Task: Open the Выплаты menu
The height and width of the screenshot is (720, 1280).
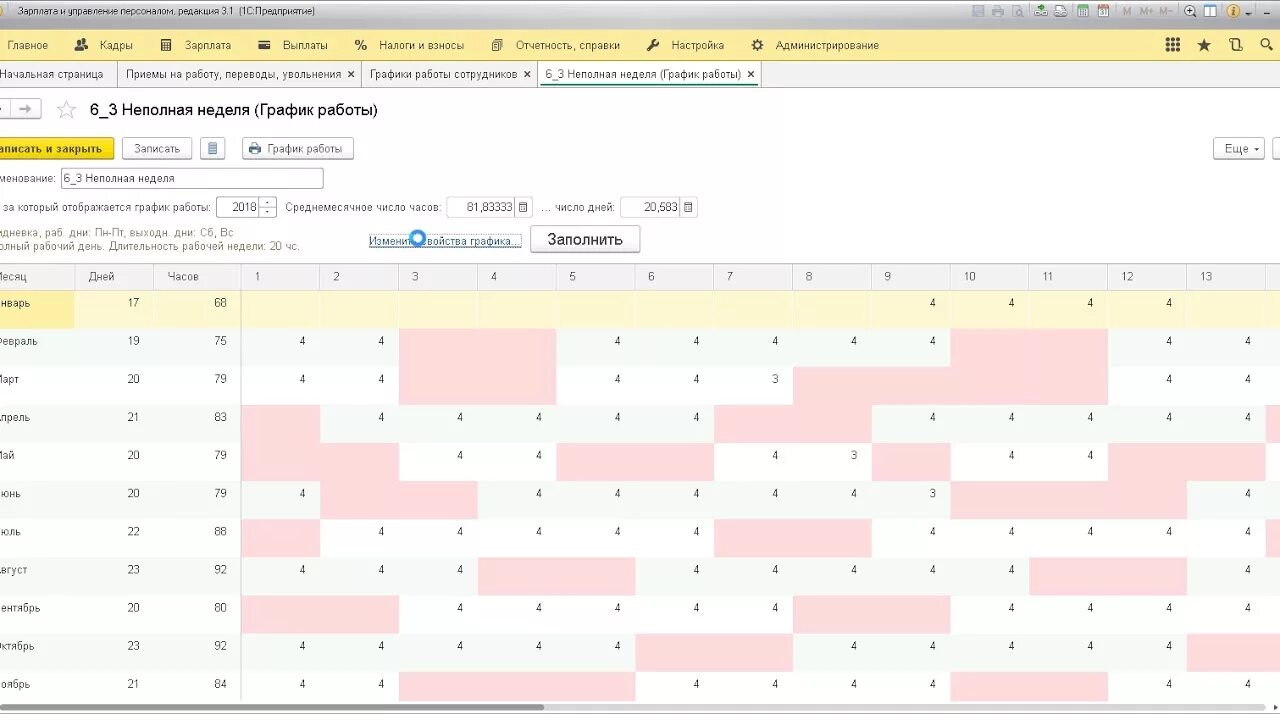Action: coord(292,45)
